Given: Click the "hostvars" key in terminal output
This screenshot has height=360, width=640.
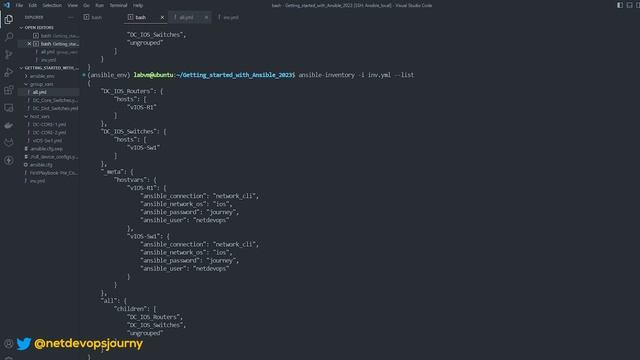Looking at the screenshot, I should (131, 180).
